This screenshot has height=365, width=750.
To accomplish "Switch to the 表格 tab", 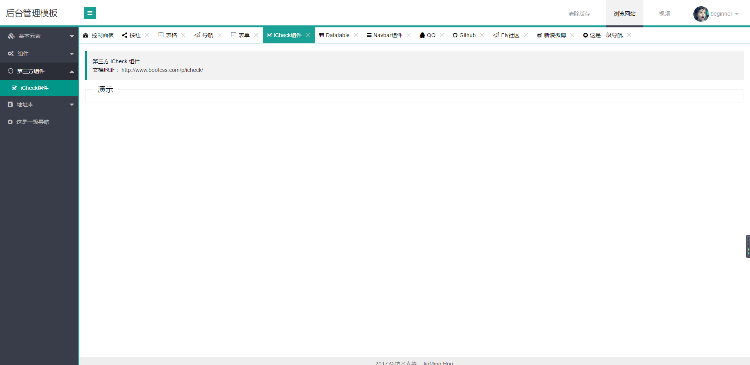I will click(172, 35).
